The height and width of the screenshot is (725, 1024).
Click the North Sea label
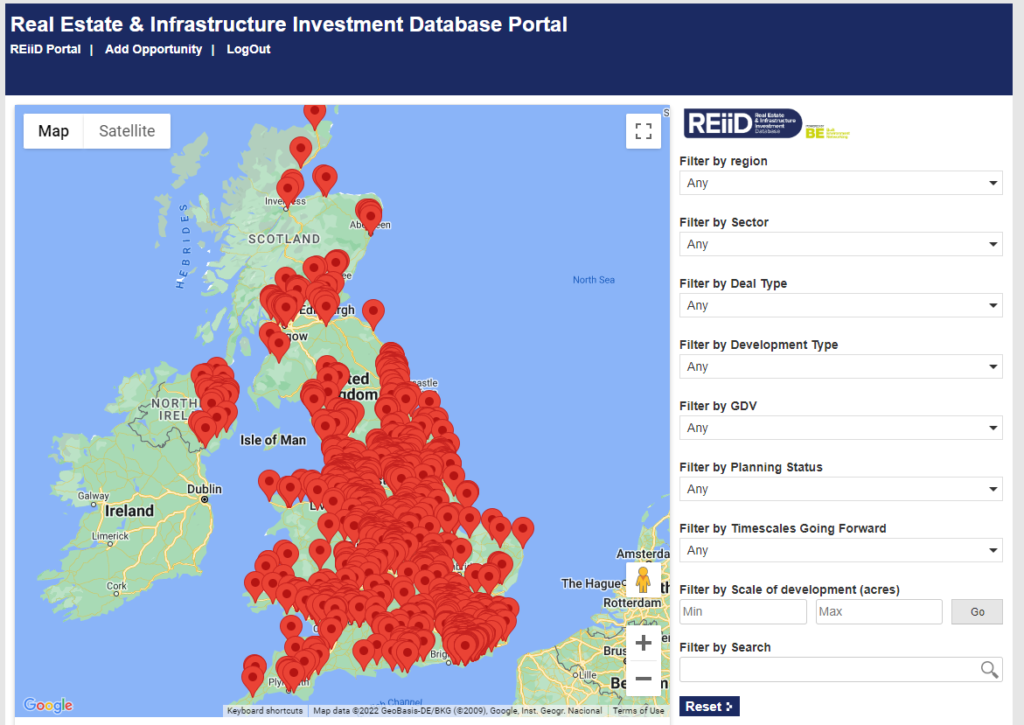(x=594, y=280)
